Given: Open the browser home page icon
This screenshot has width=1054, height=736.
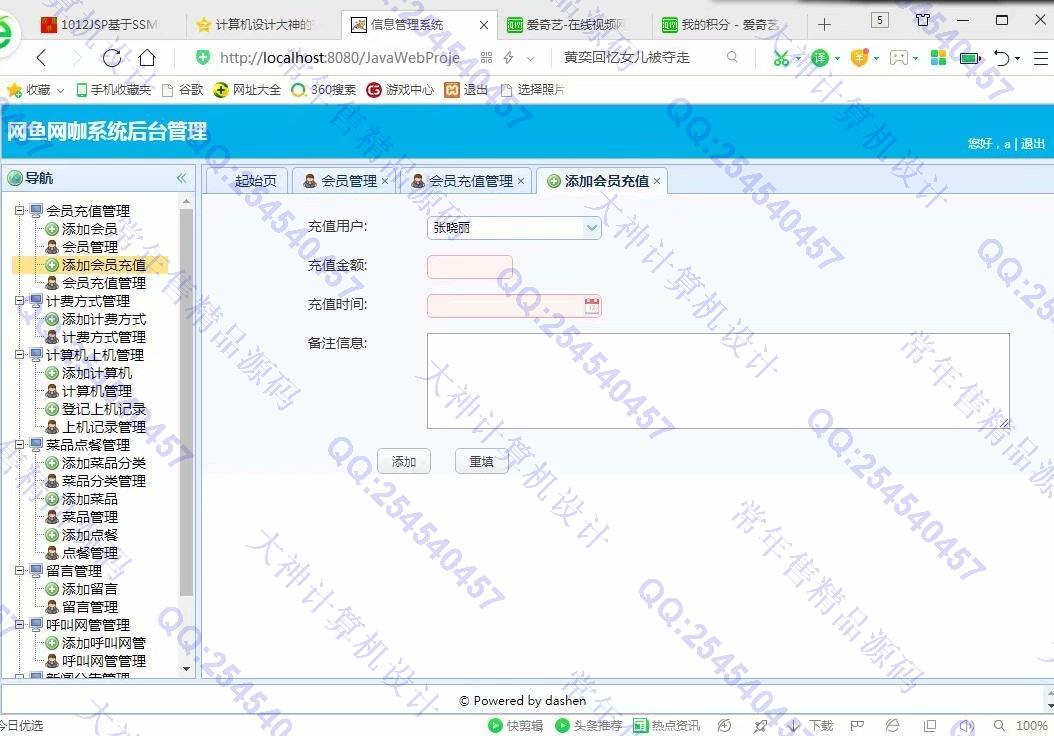Looking at the screenshot, I should pos(147,58).
